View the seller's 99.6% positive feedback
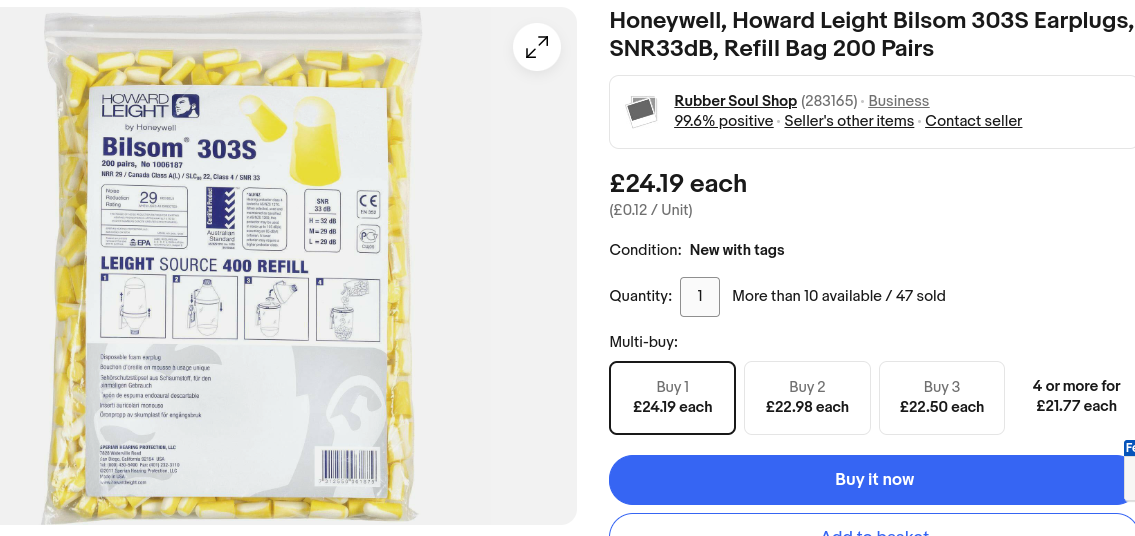Viewport: 1135px width, 536px height. 723,121
